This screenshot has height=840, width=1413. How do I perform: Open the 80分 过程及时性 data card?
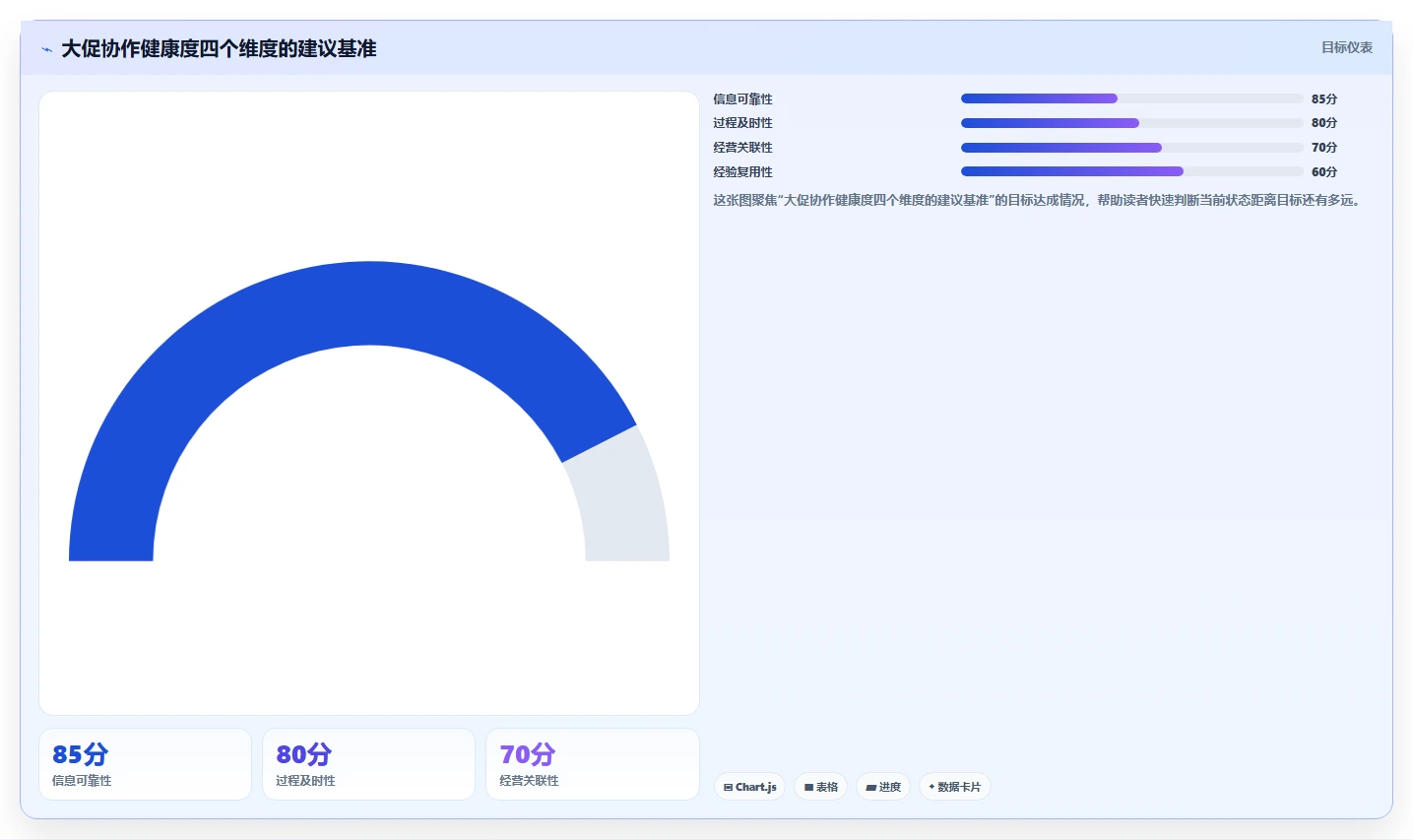(x=368, y=764)
